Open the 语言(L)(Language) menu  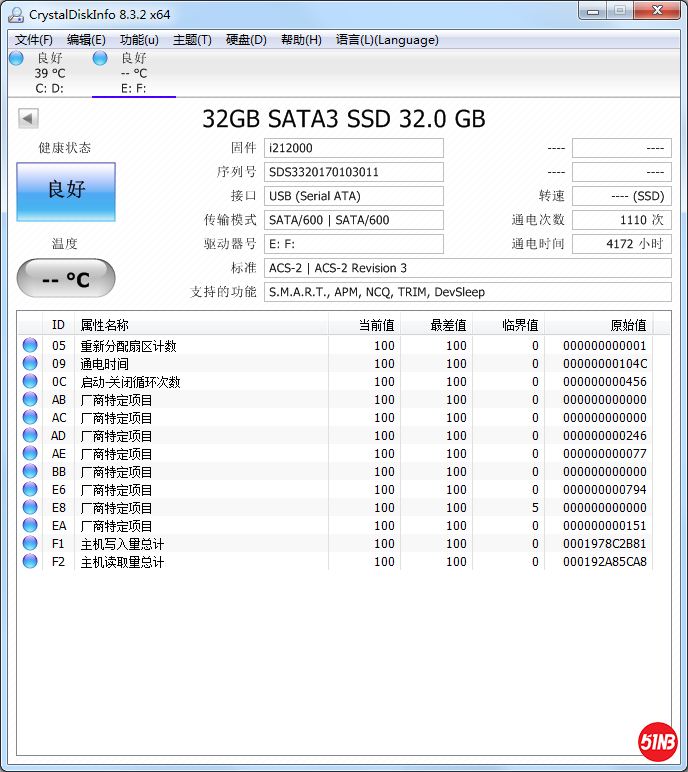pyautogui.click(x=387, y=40)
